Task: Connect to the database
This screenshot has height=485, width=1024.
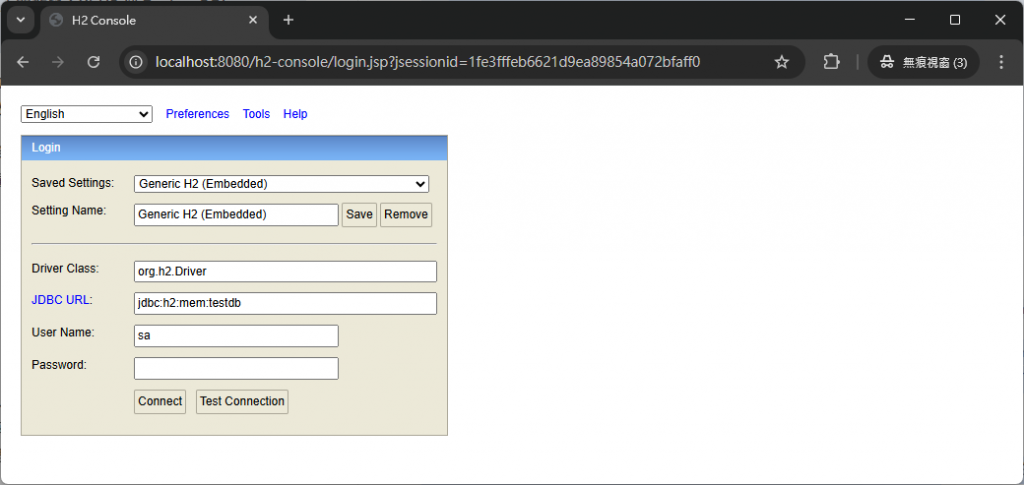Action: click(160, 401)
